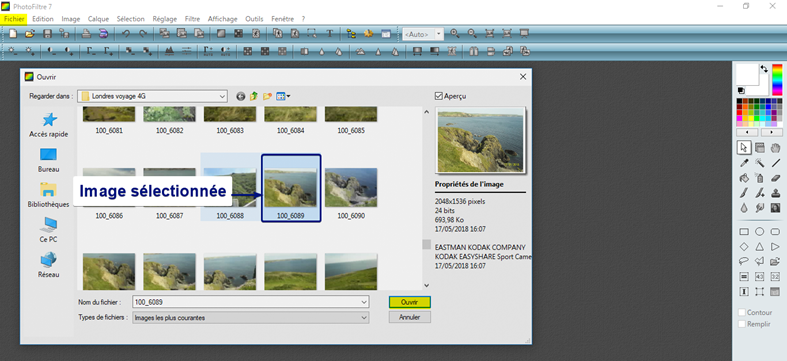Screen dimensions: 787x361
Task: Open the <Auto> zoom level dropdown
Action: point(439,34)
